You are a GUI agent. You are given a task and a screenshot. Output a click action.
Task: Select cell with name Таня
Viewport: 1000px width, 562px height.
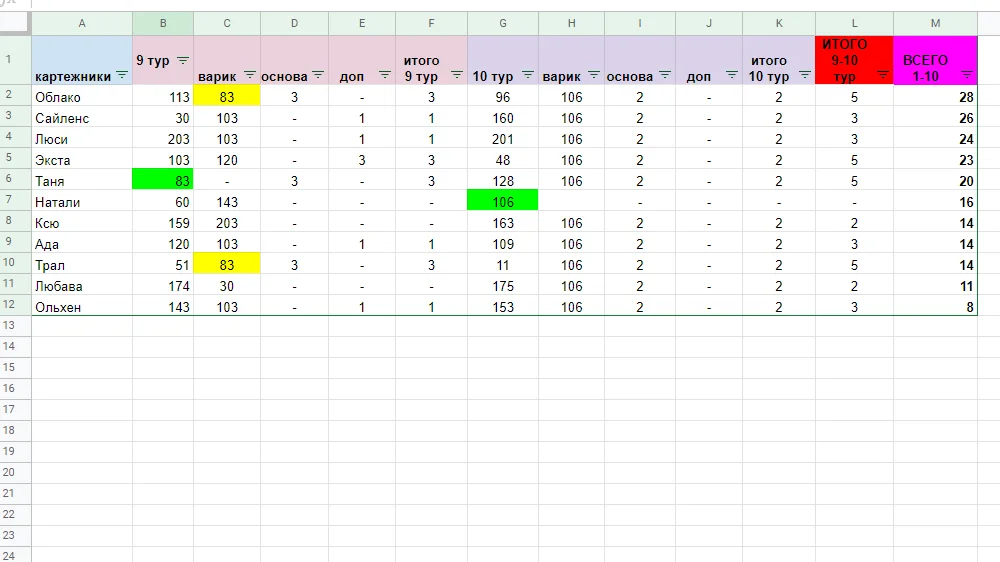click(82, 181)
